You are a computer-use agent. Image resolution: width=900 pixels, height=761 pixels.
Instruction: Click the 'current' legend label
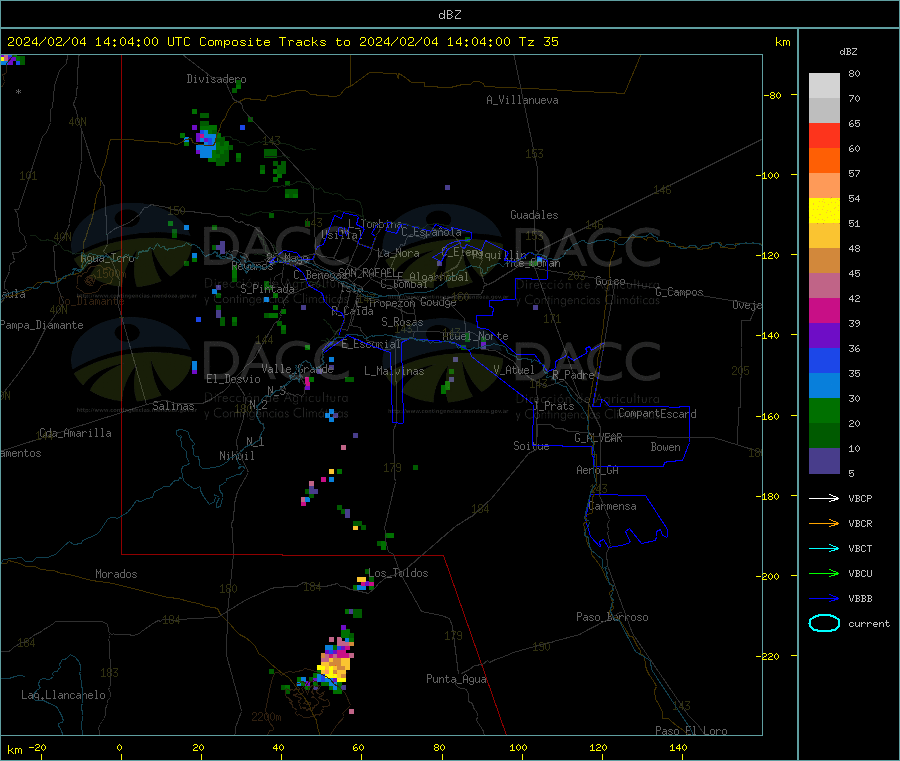869,623
